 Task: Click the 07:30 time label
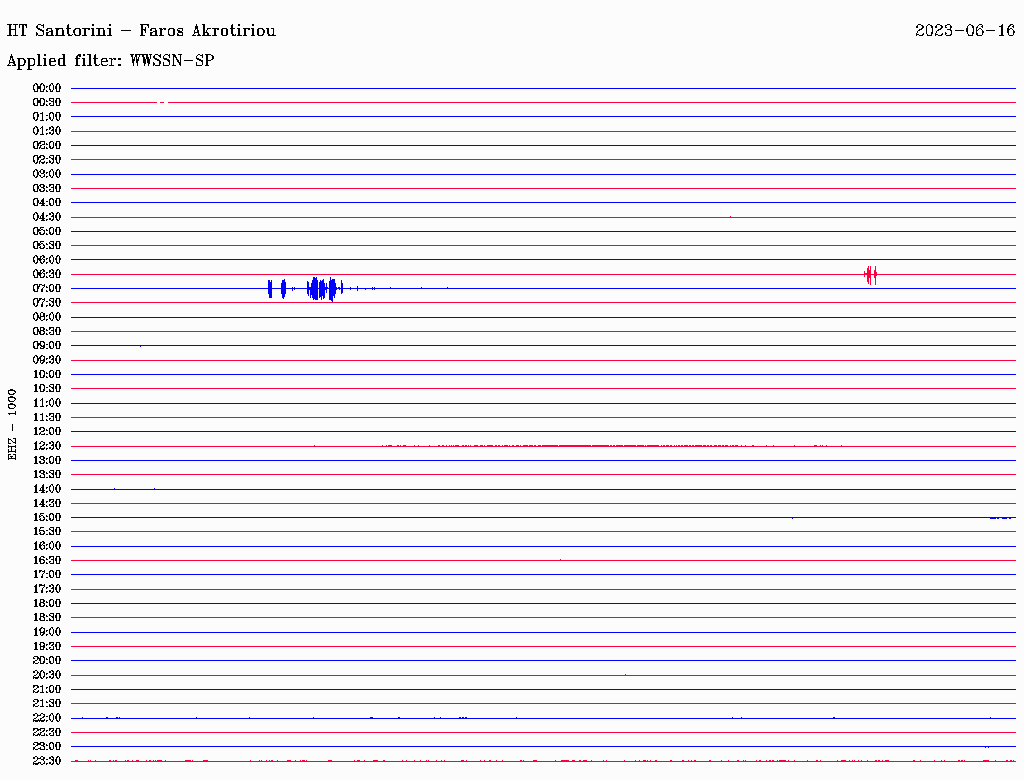(47, 303)
